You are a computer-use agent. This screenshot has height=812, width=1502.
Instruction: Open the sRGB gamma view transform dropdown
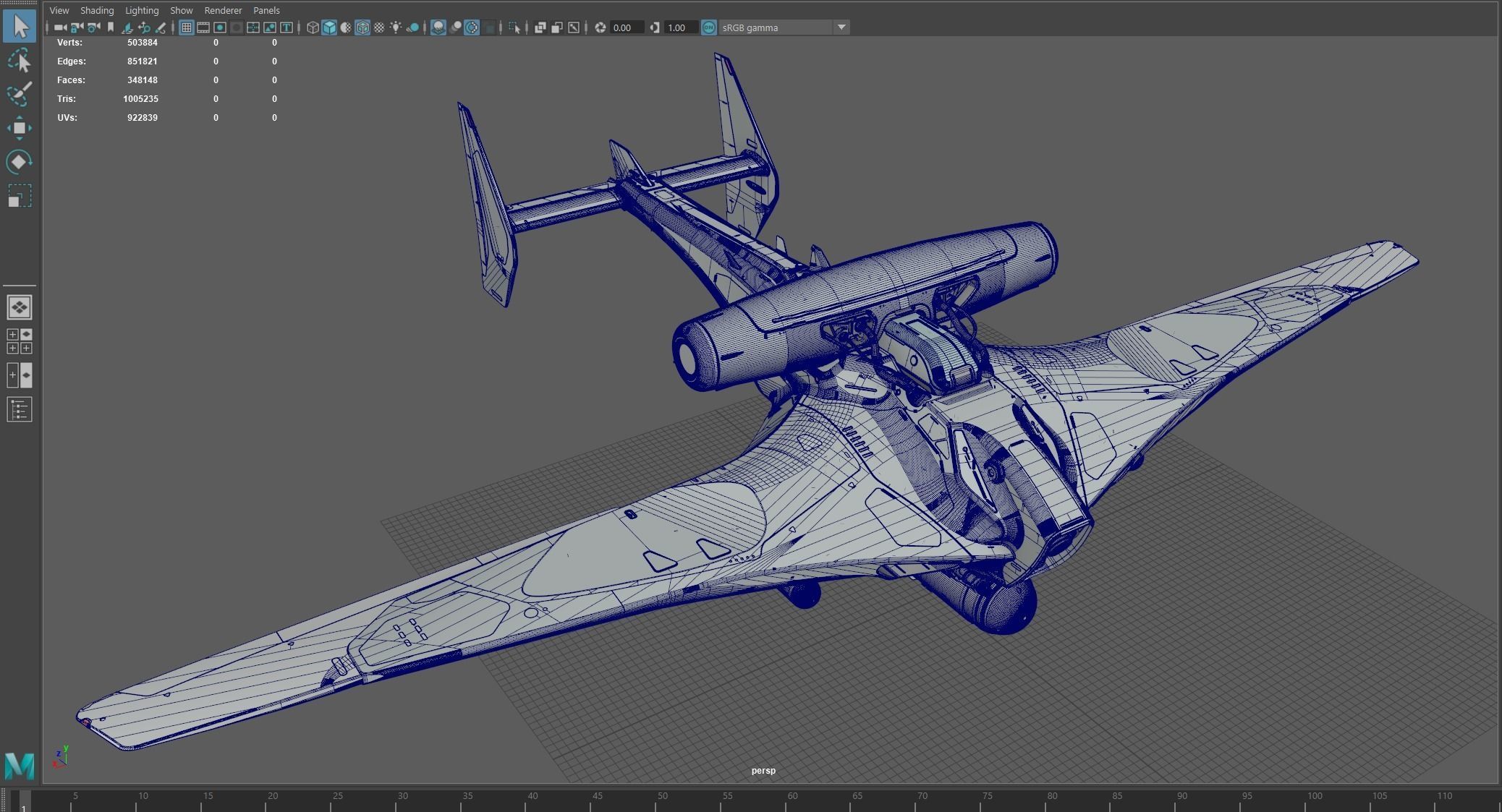841,27
